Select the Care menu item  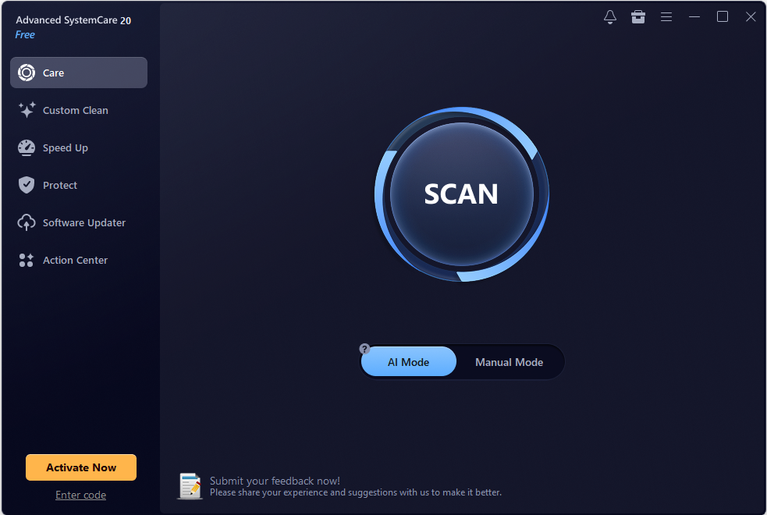pyautogui.click(x=79, y=73)
